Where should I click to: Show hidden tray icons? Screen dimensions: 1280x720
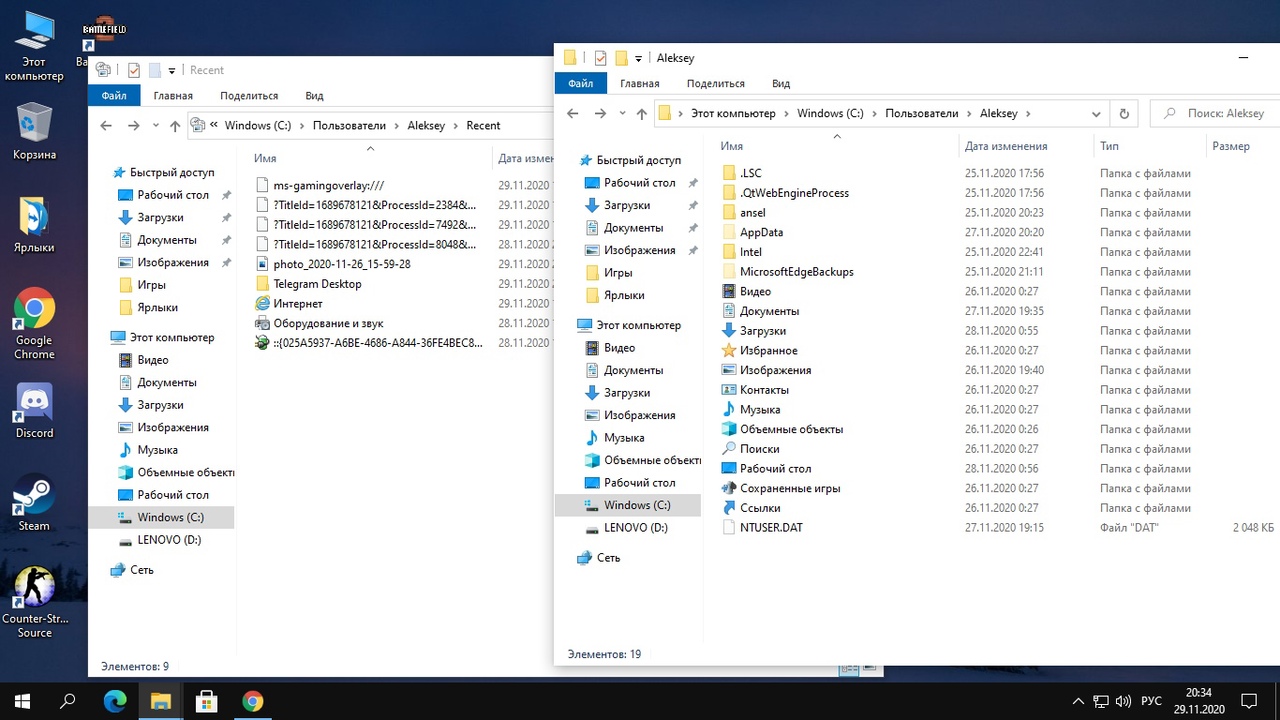tap(1078, 701)
